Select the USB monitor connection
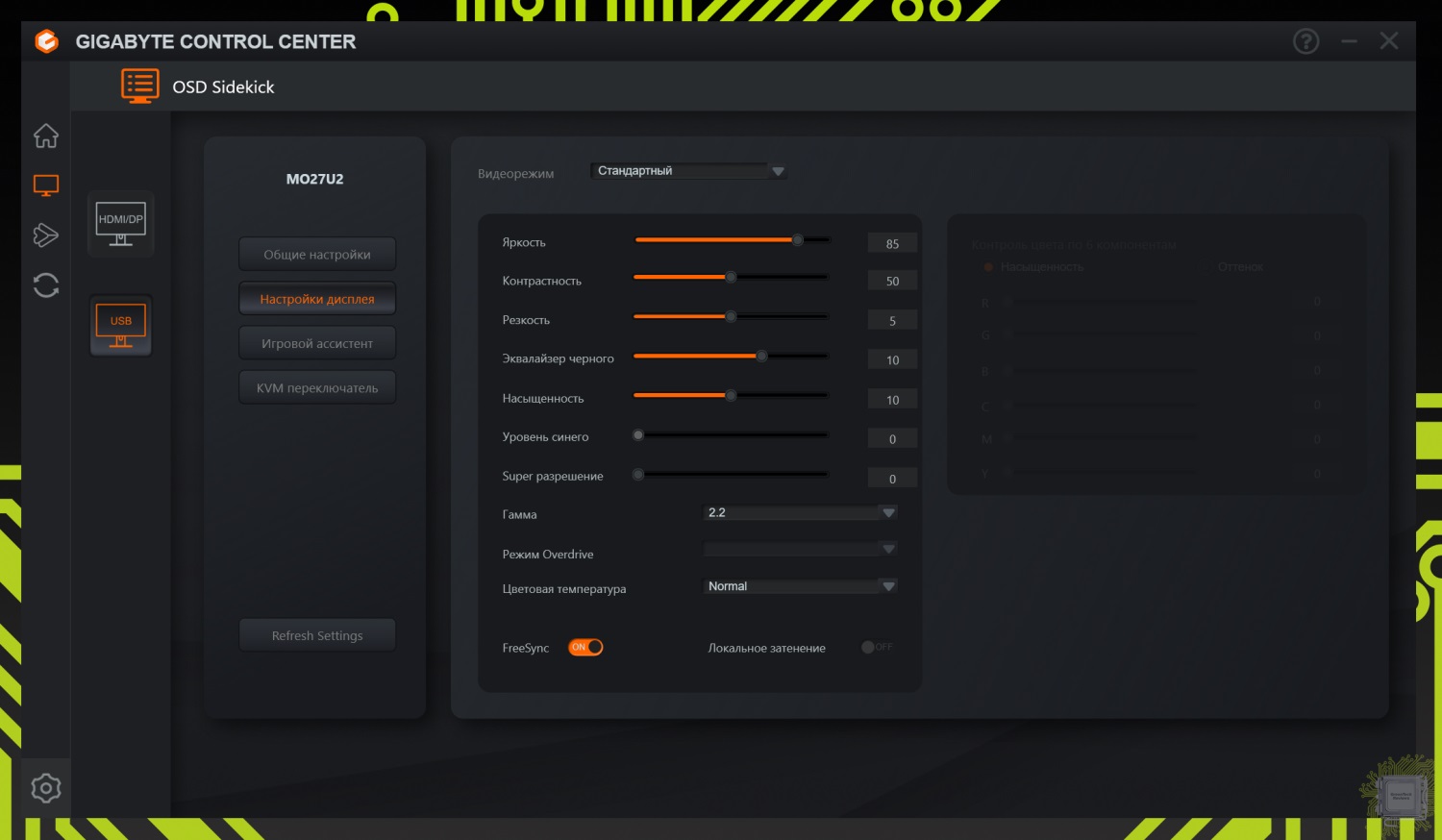The height and width of the screenshot is (840, 1442). pyautogui.click(x=121, y=326)
